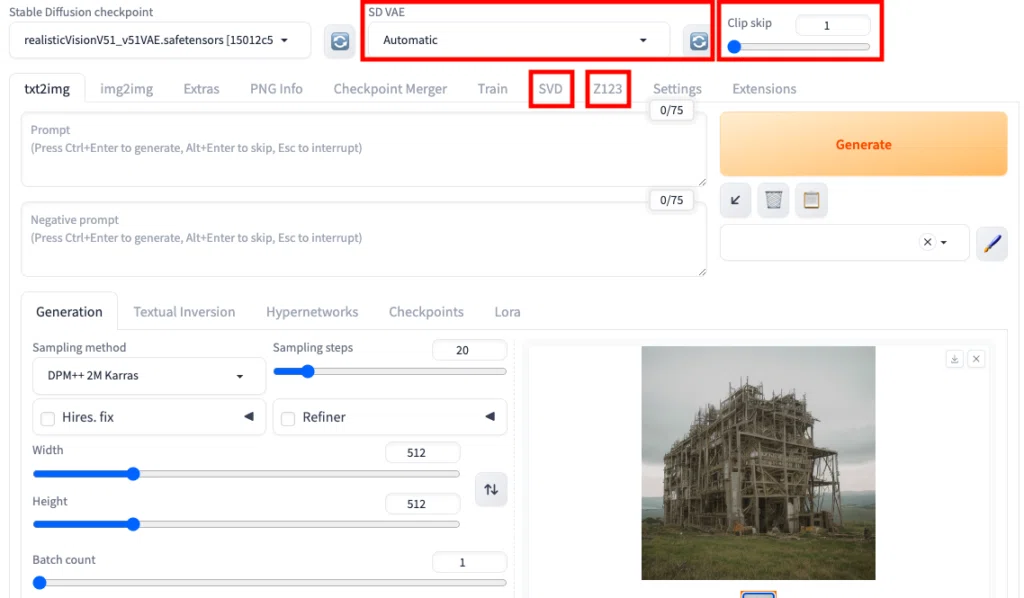
Task: Open the Train tab
Action: [492, 89]
